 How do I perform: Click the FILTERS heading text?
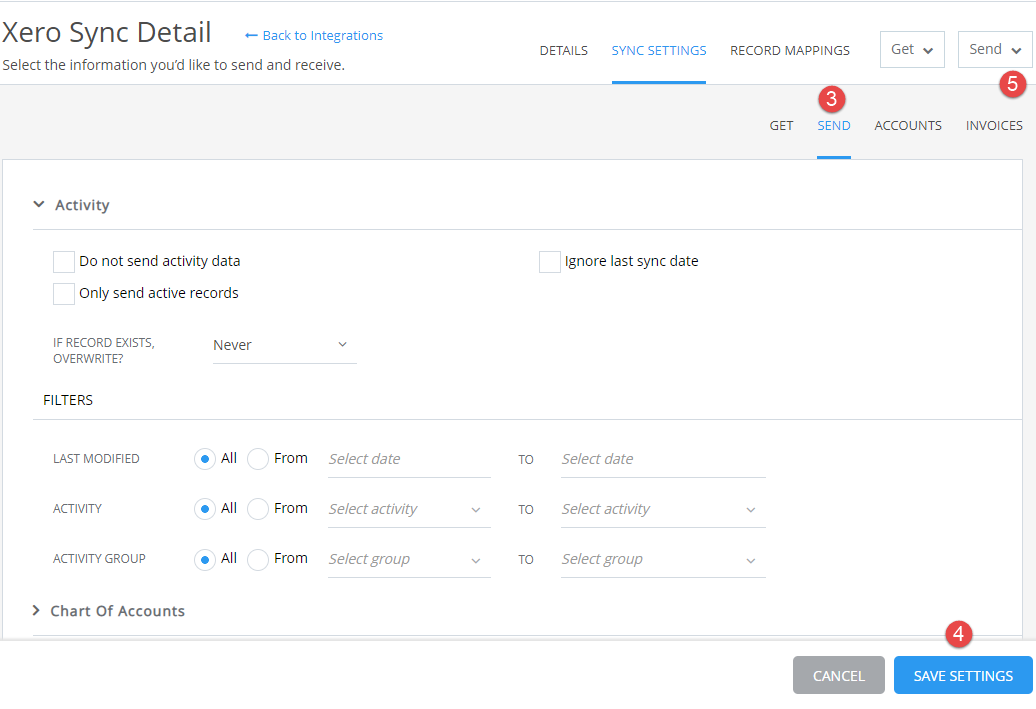68,400
